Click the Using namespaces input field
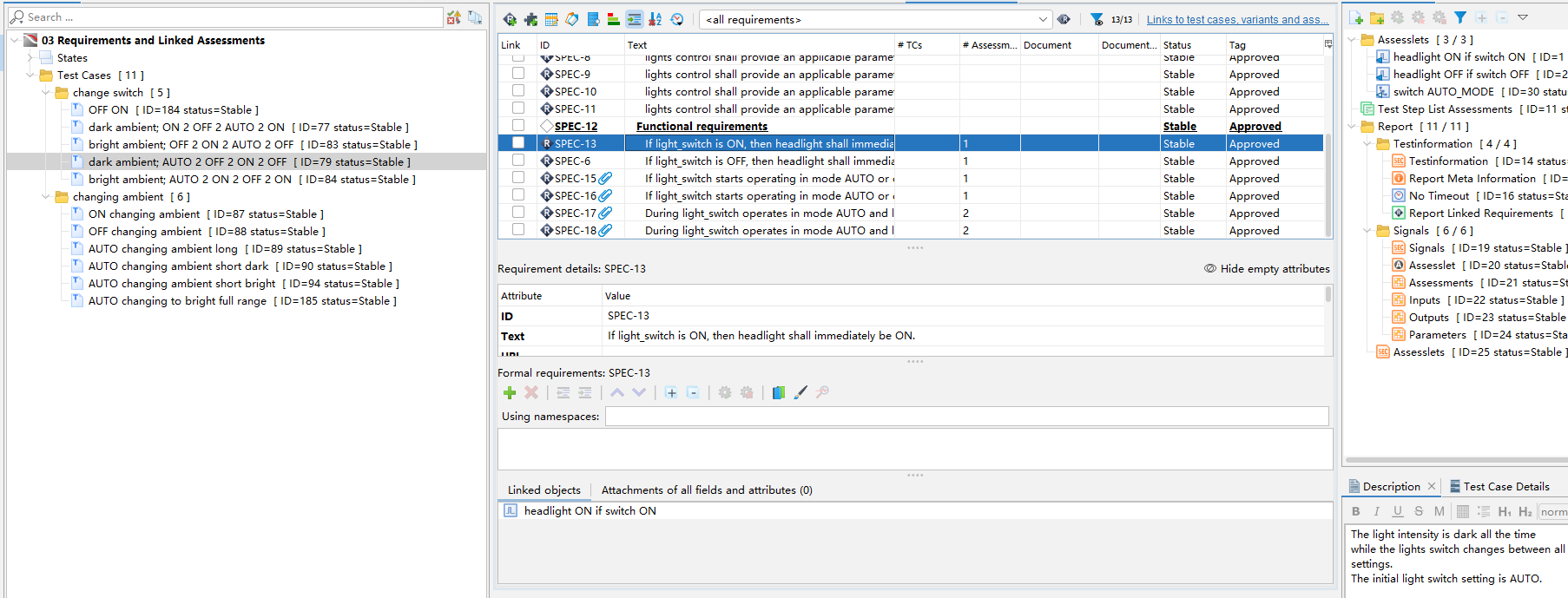This screenshot has width=1568, height=598. click(966, 417)
